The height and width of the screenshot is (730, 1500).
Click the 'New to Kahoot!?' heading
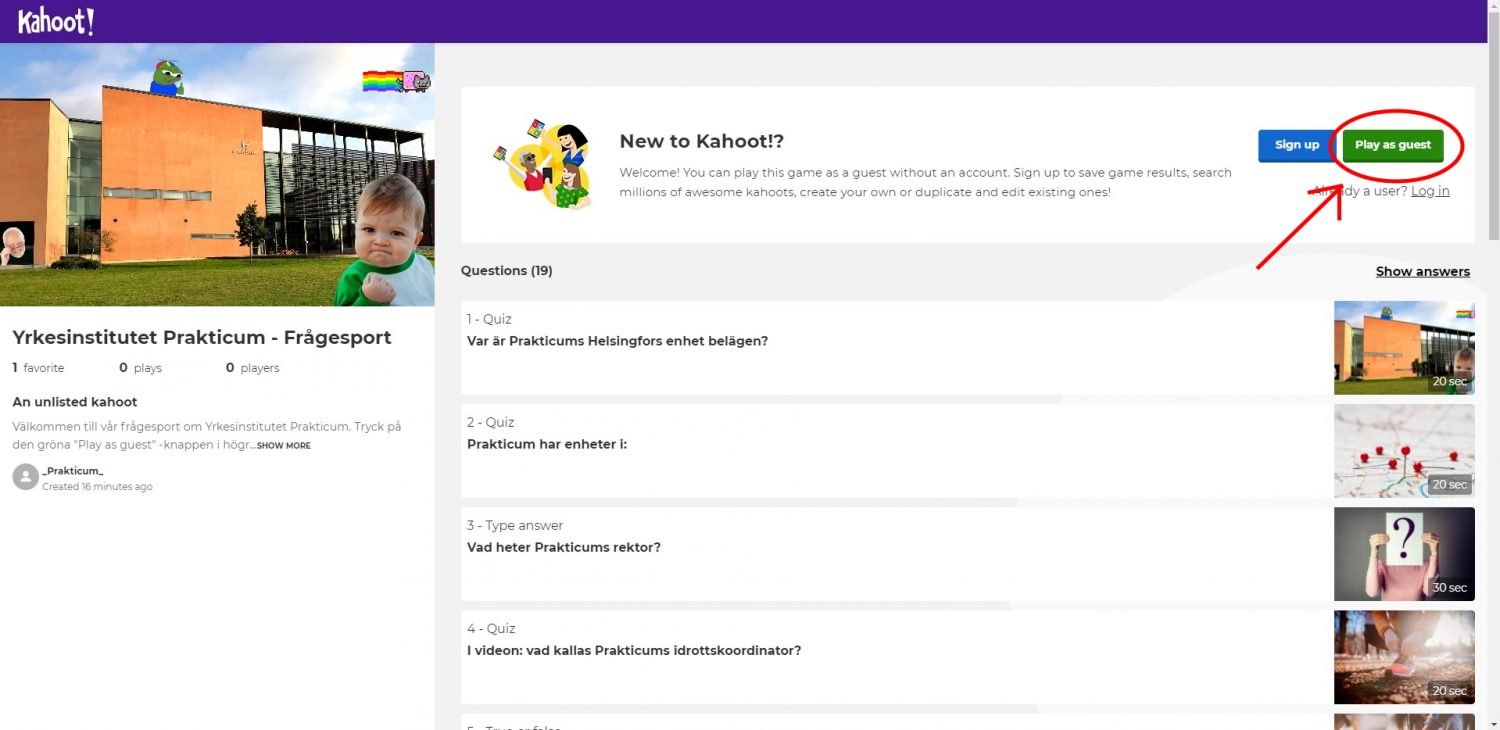(701, 142)
